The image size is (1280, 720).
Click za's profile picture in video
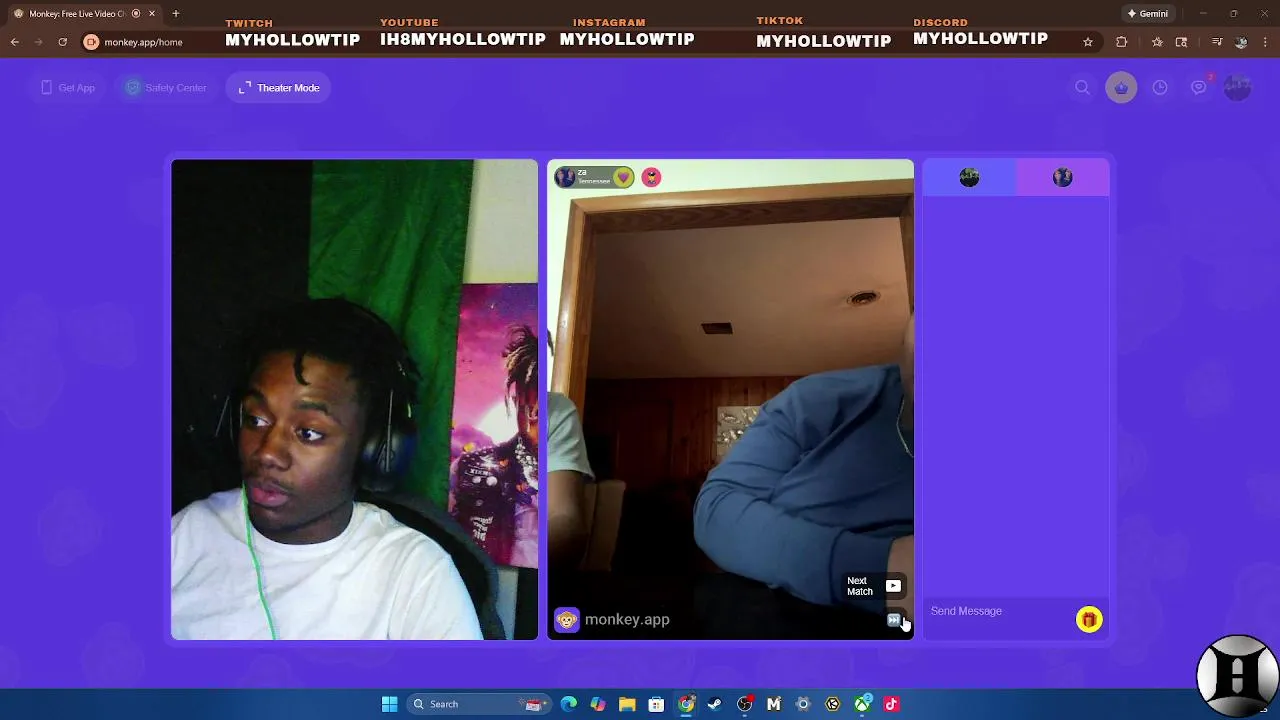point(565,177)
